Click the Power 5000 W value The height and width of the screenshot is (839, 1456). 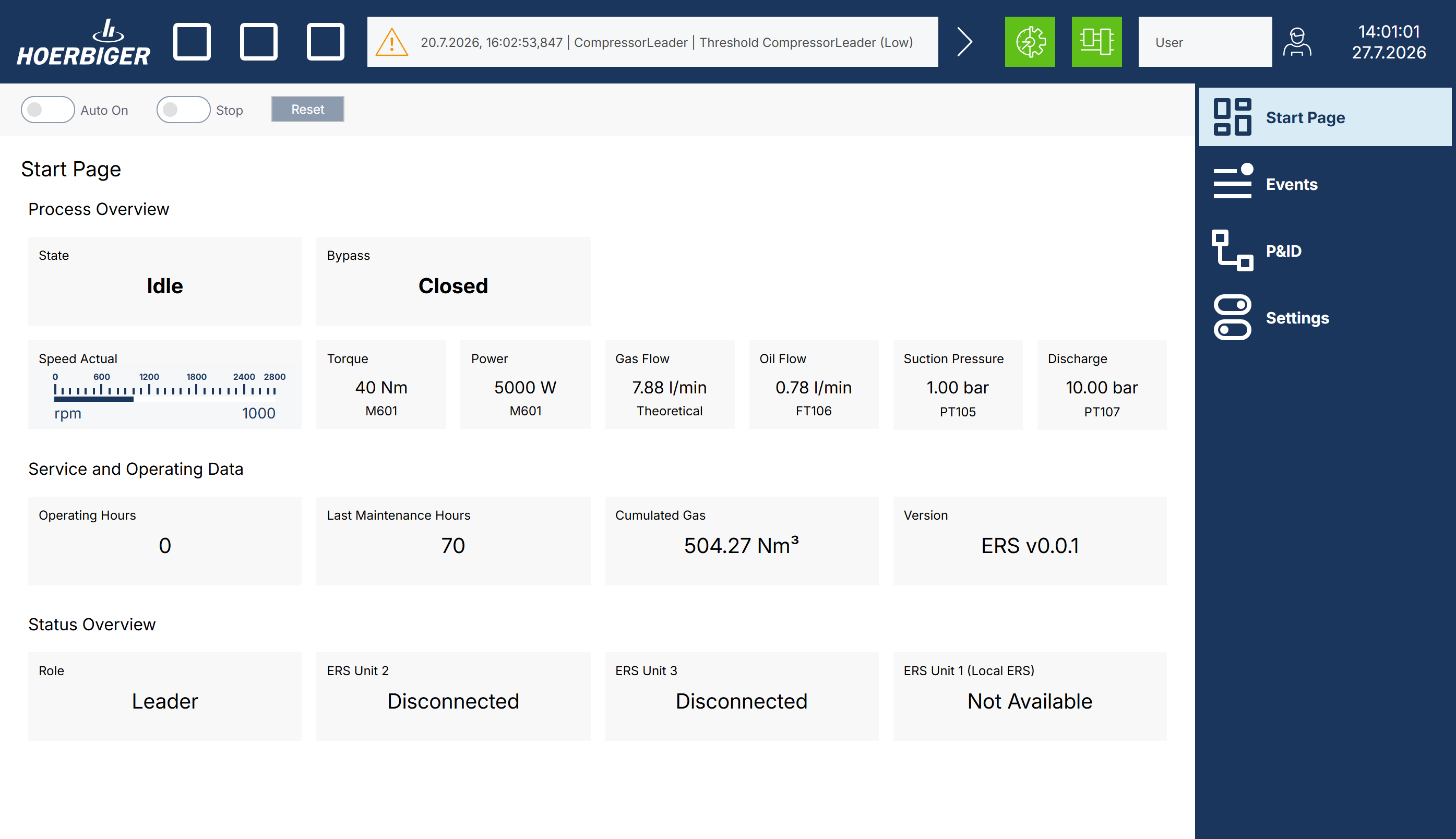tap(525, 387)
